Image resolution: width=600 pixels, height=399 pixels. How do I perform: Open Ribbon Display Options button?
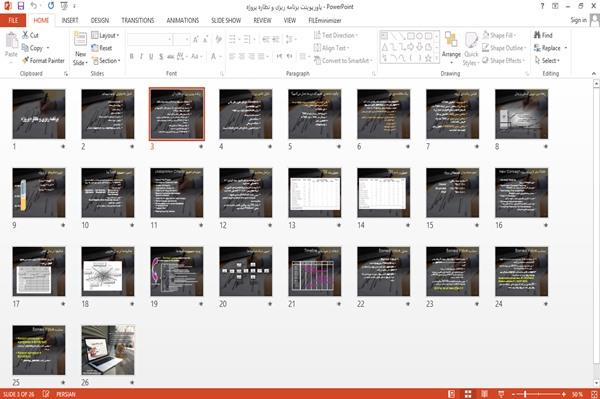(x=555, y=6)
